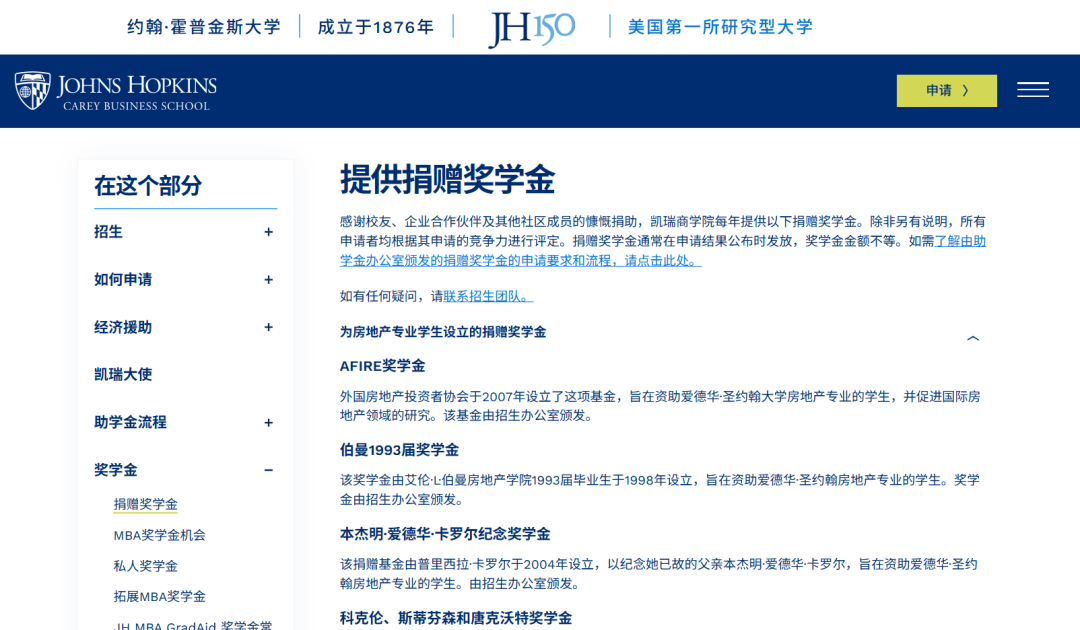Expand the 经济援助 plus icon
The height and width of the screenshot is (630, 1080).
point(269,327)
